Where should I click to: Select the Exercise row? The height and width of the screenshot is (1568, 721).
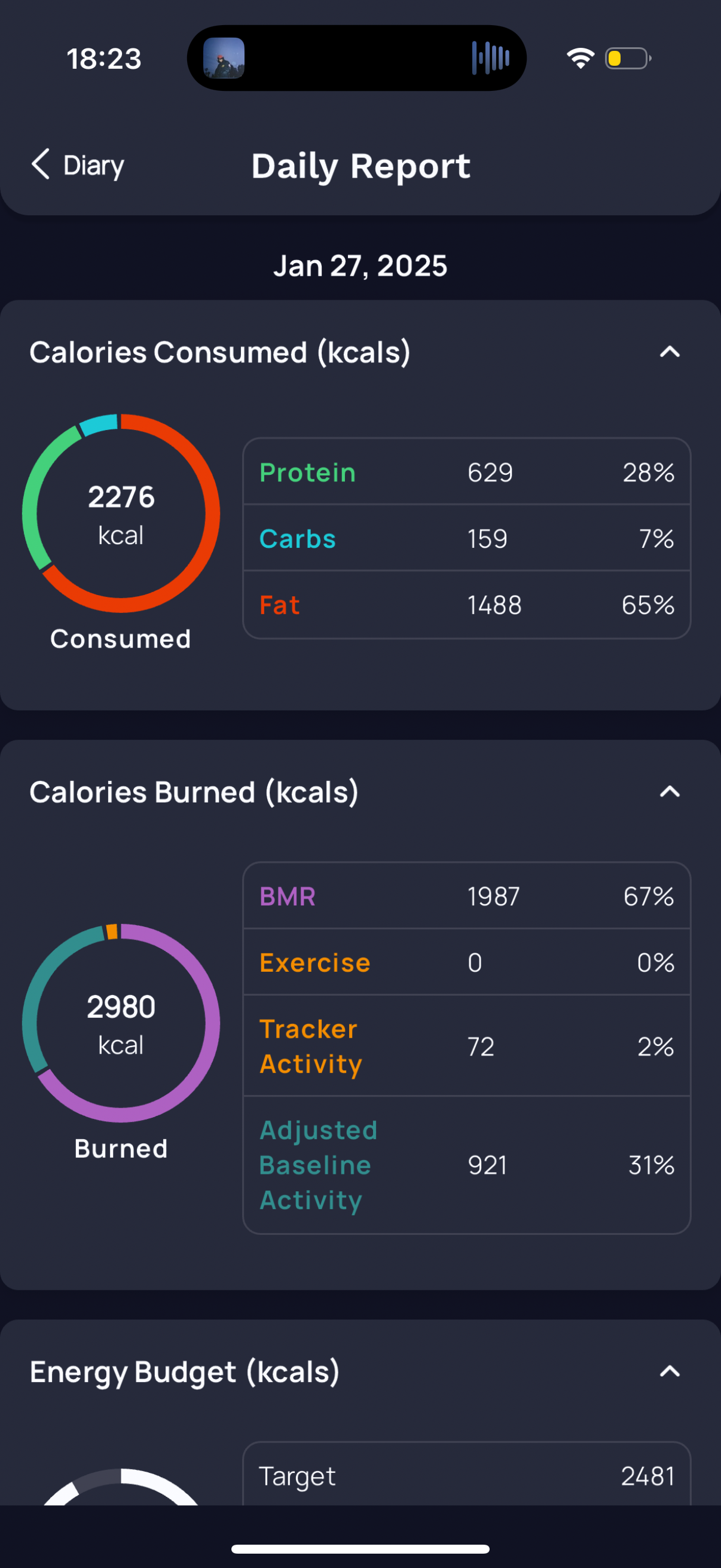click(467, 963)
